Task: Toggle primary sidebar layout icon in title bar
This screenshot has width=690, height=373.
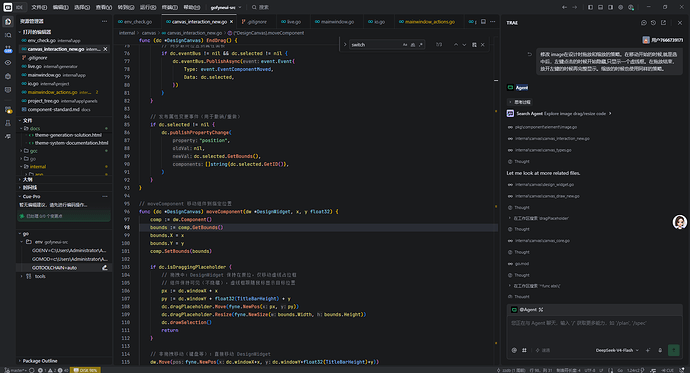Action: point(590,7)
